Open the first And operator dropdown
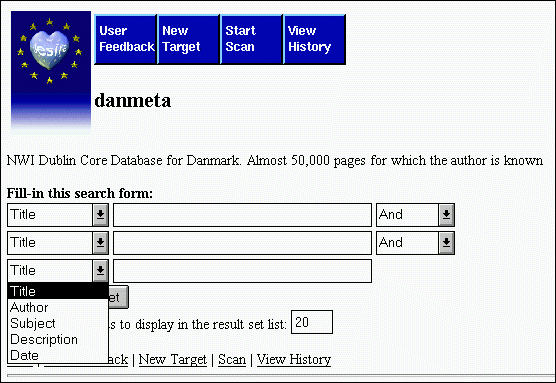This screenshot has width=556, height=383. click(415, 215)
